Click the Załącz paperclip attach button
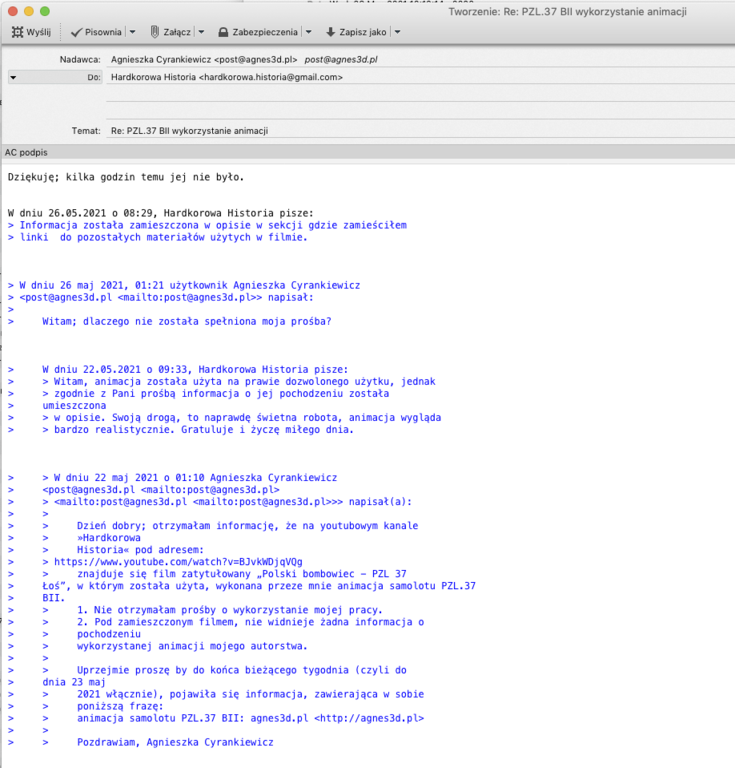735x768 pixels. click(170, 32)
